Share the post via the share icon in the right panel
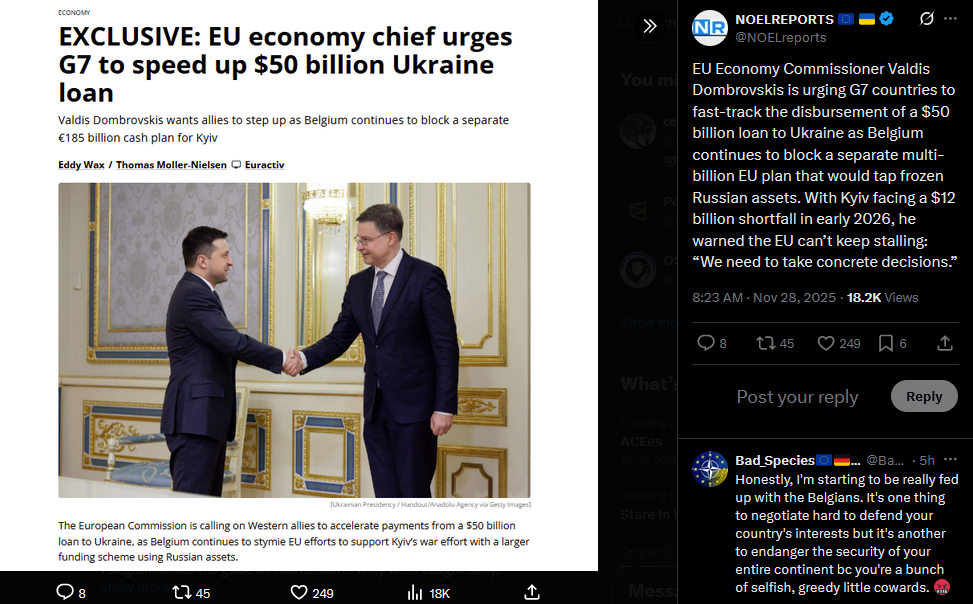This screenshot has height=604, width=973. (x=944, y=343)
